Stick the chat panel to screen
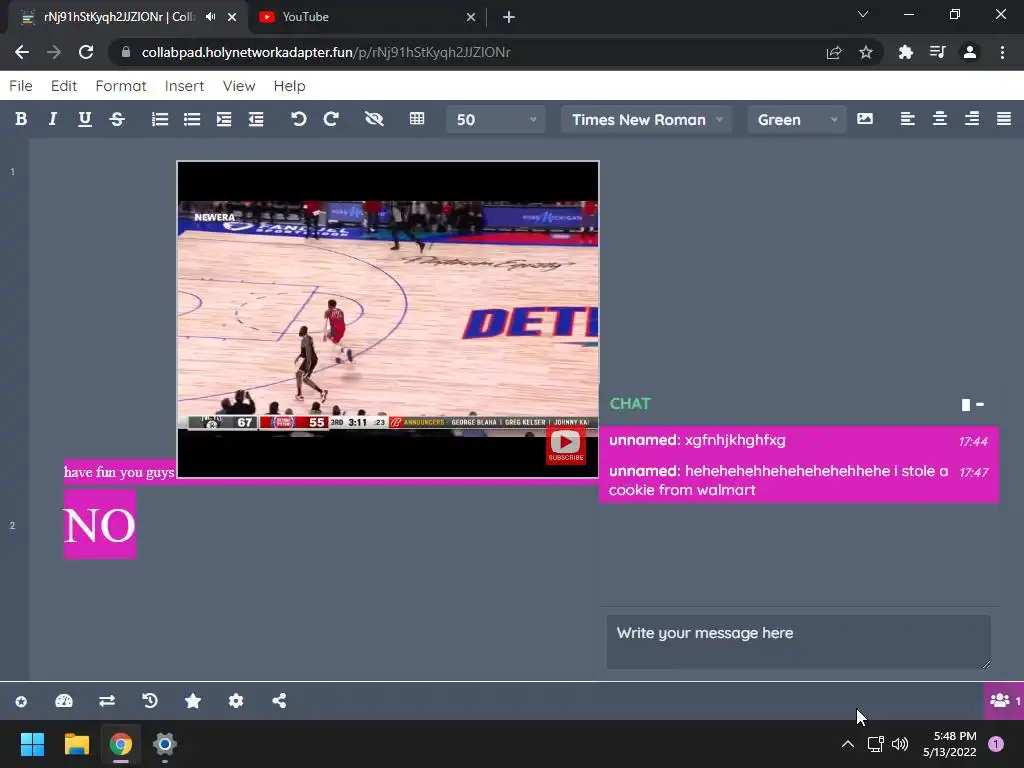The image size is (1024, 768). pos(966,405)
